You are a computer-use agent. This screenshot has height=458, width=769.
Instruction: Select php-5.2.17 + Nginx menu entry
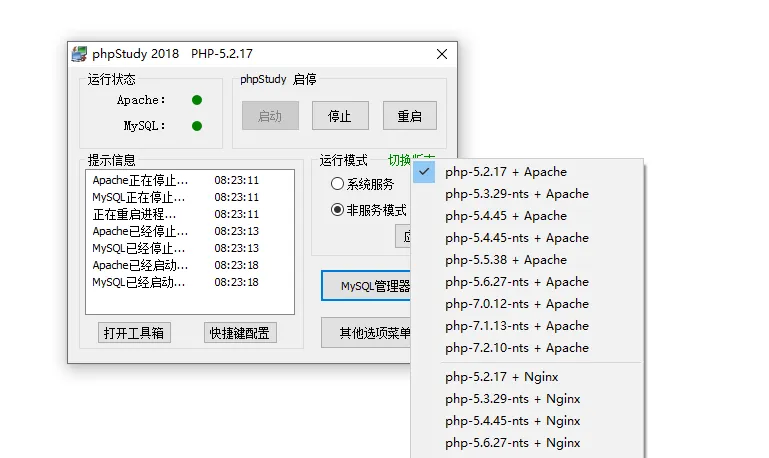click(527, 377)
